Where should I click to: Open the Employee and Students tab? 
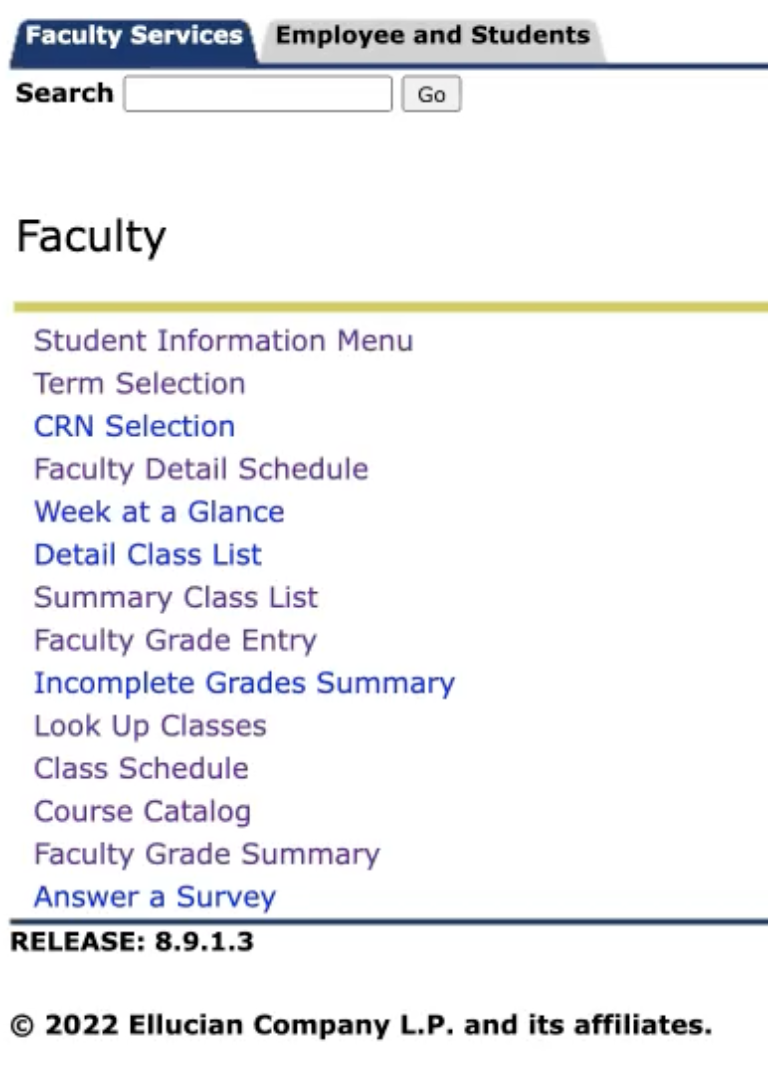432,36
